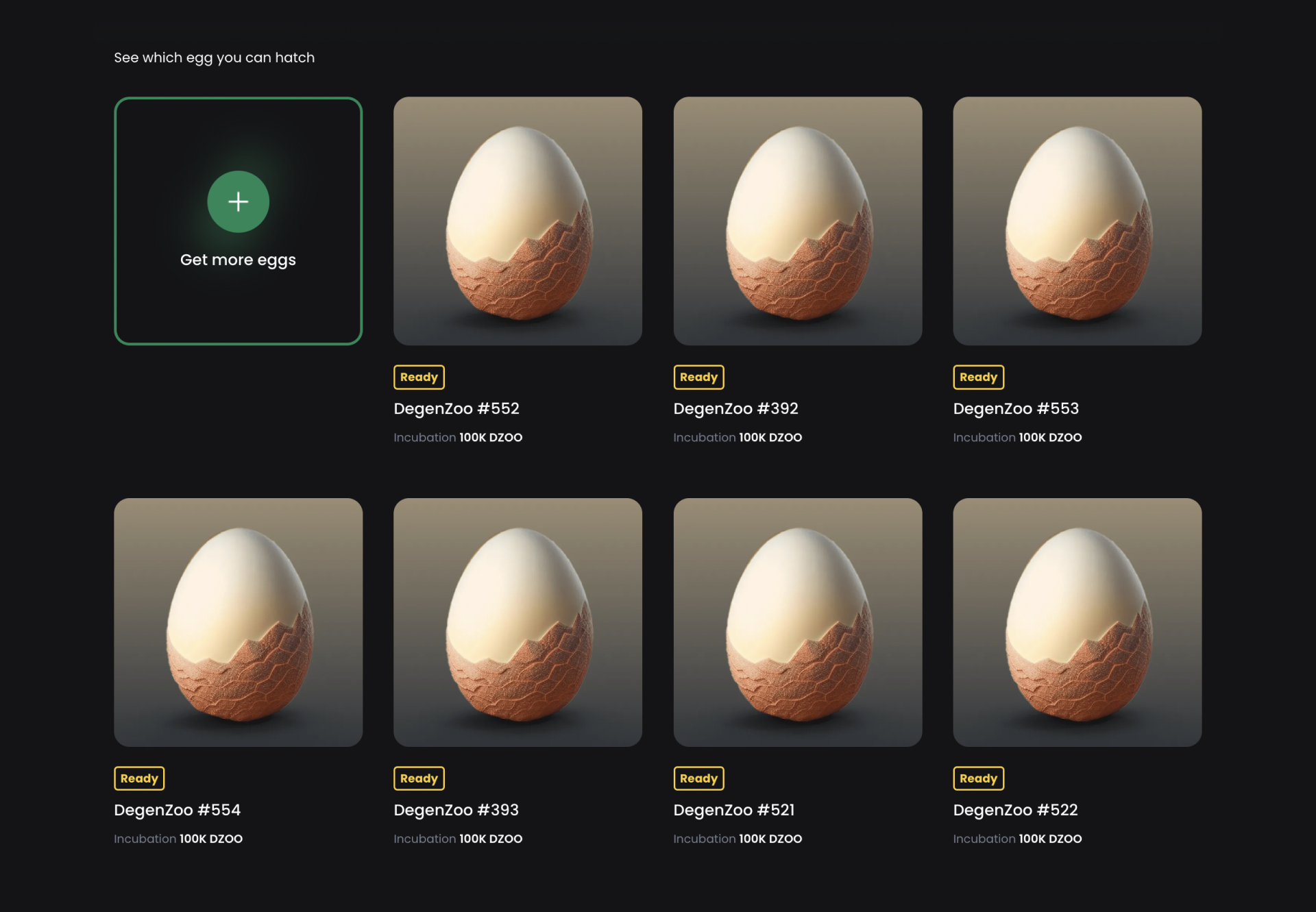Select the DegenZoo #553 egg image
The width and height of the screenshot is (1316, 912).
1077,221
